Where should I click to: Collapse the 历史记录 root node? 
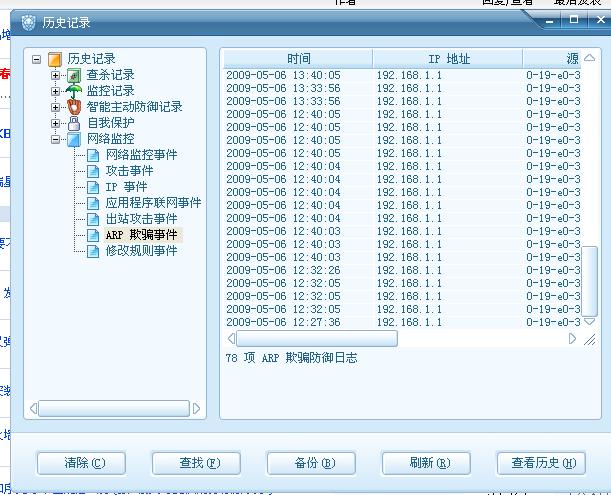click(x=36, y=60)
